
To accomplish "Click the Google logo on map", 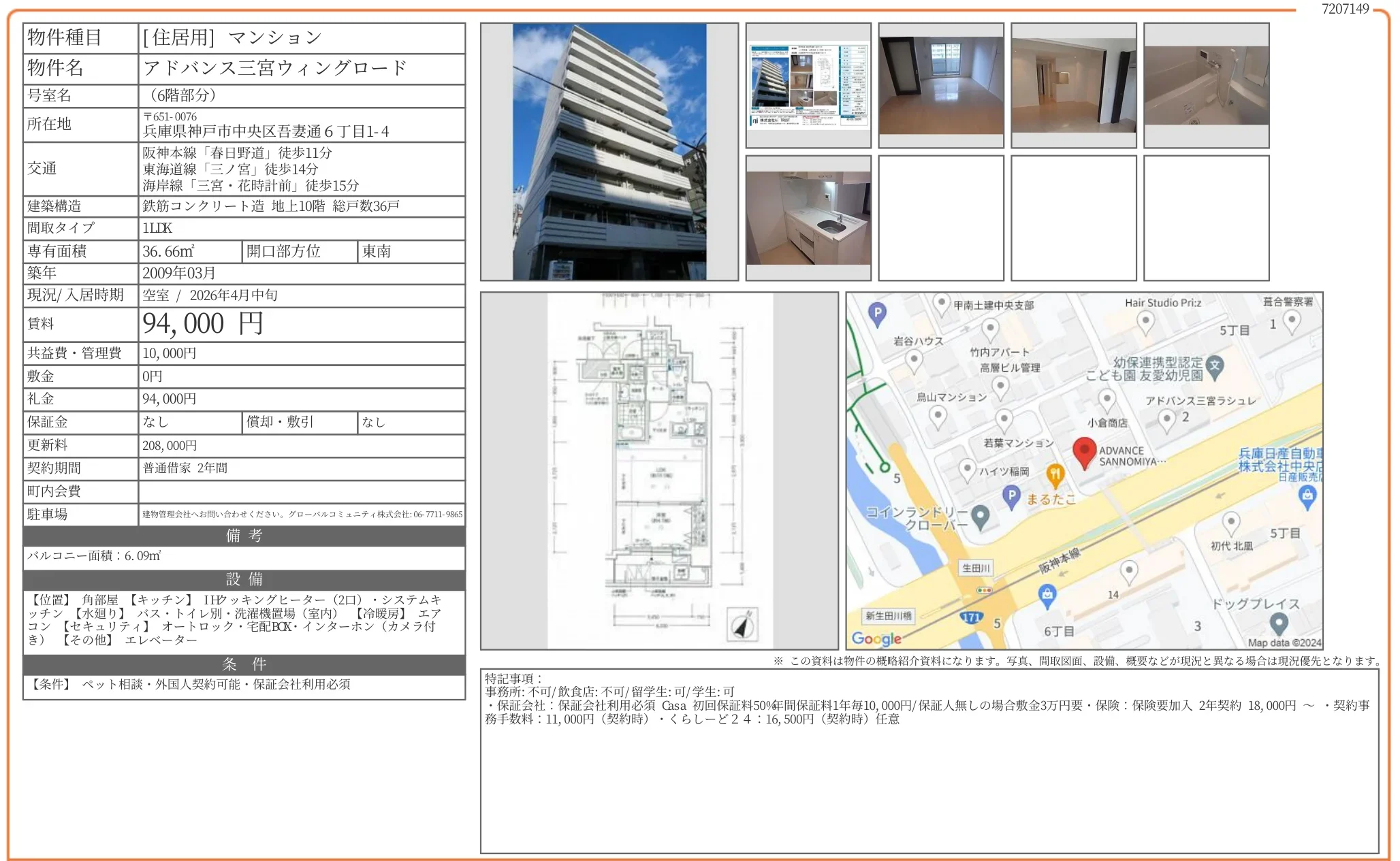I will point(876,638).
